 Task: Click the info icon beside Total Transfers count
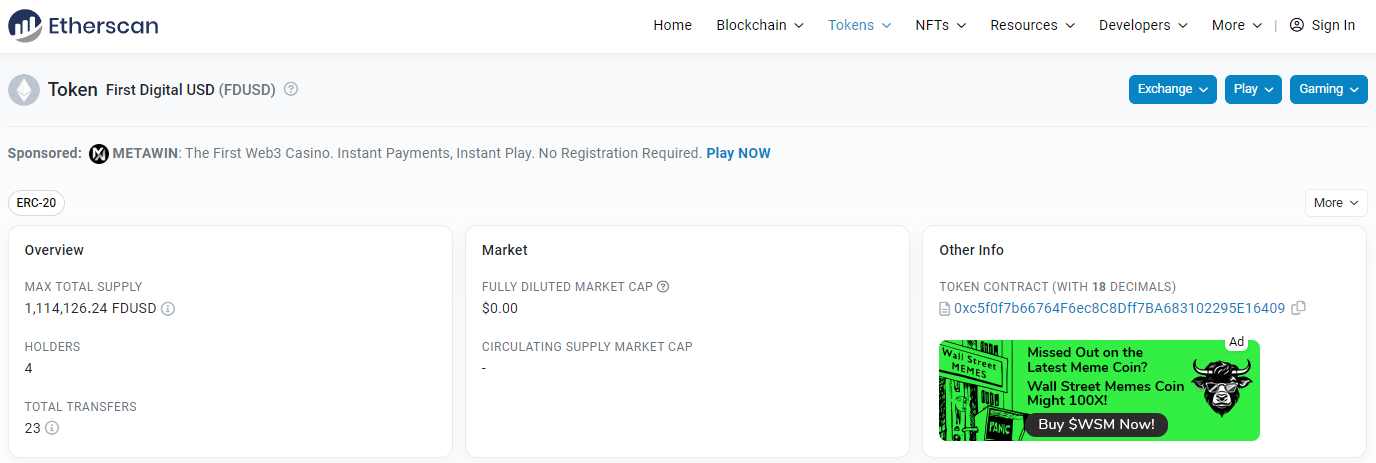[x=52, y=428]
